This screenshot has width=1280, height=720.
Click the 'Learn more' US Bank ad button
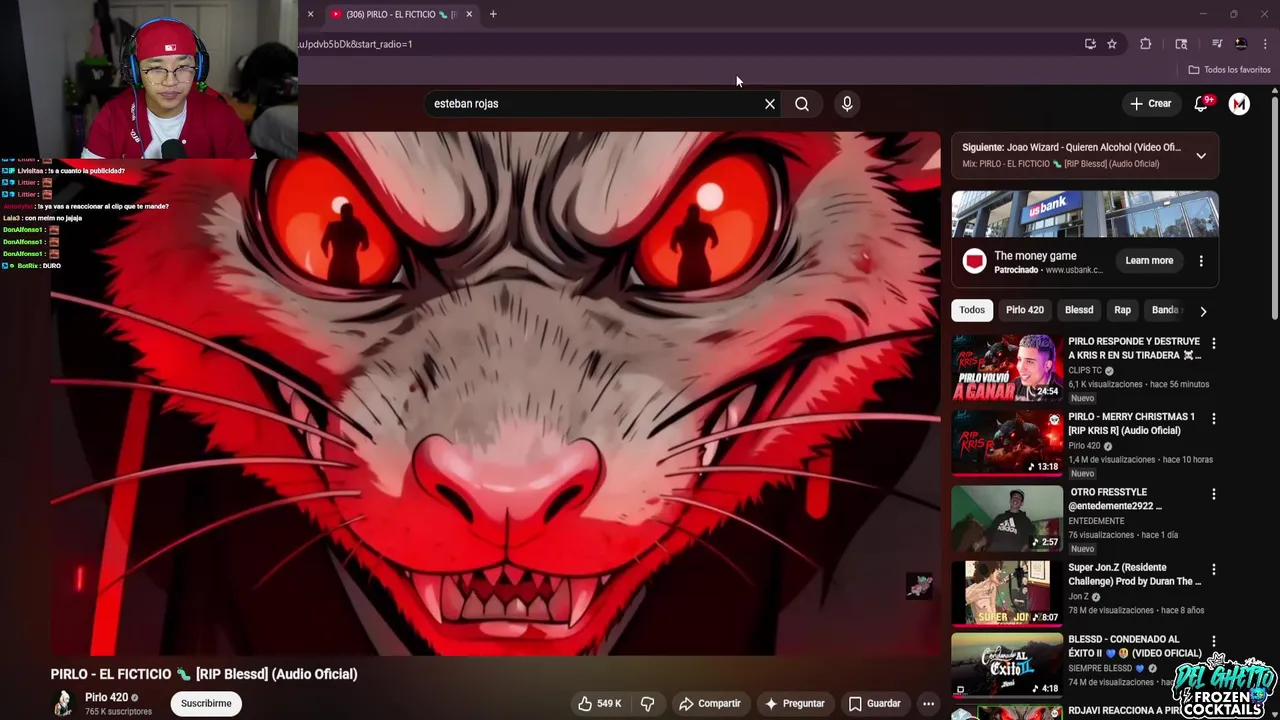tap(1149, 261)
